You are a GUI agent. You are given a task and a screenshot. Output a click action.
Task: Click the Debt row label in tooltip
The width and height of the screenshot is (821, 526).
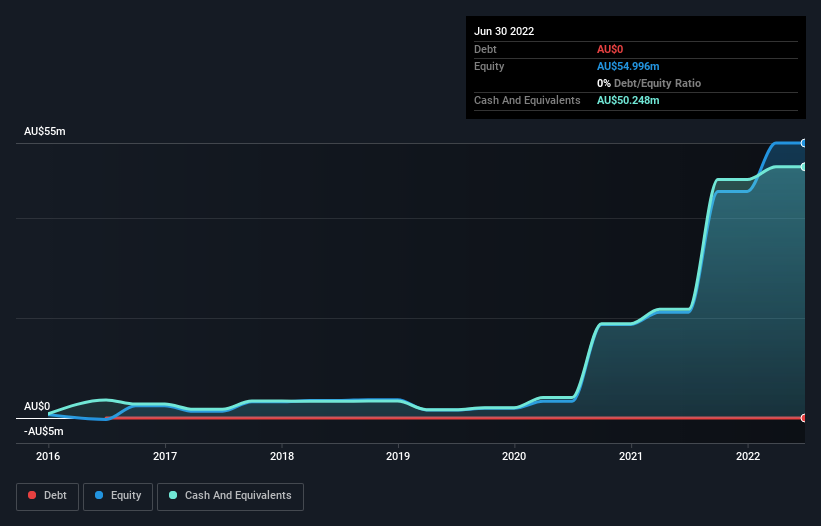tap(485, 49)
